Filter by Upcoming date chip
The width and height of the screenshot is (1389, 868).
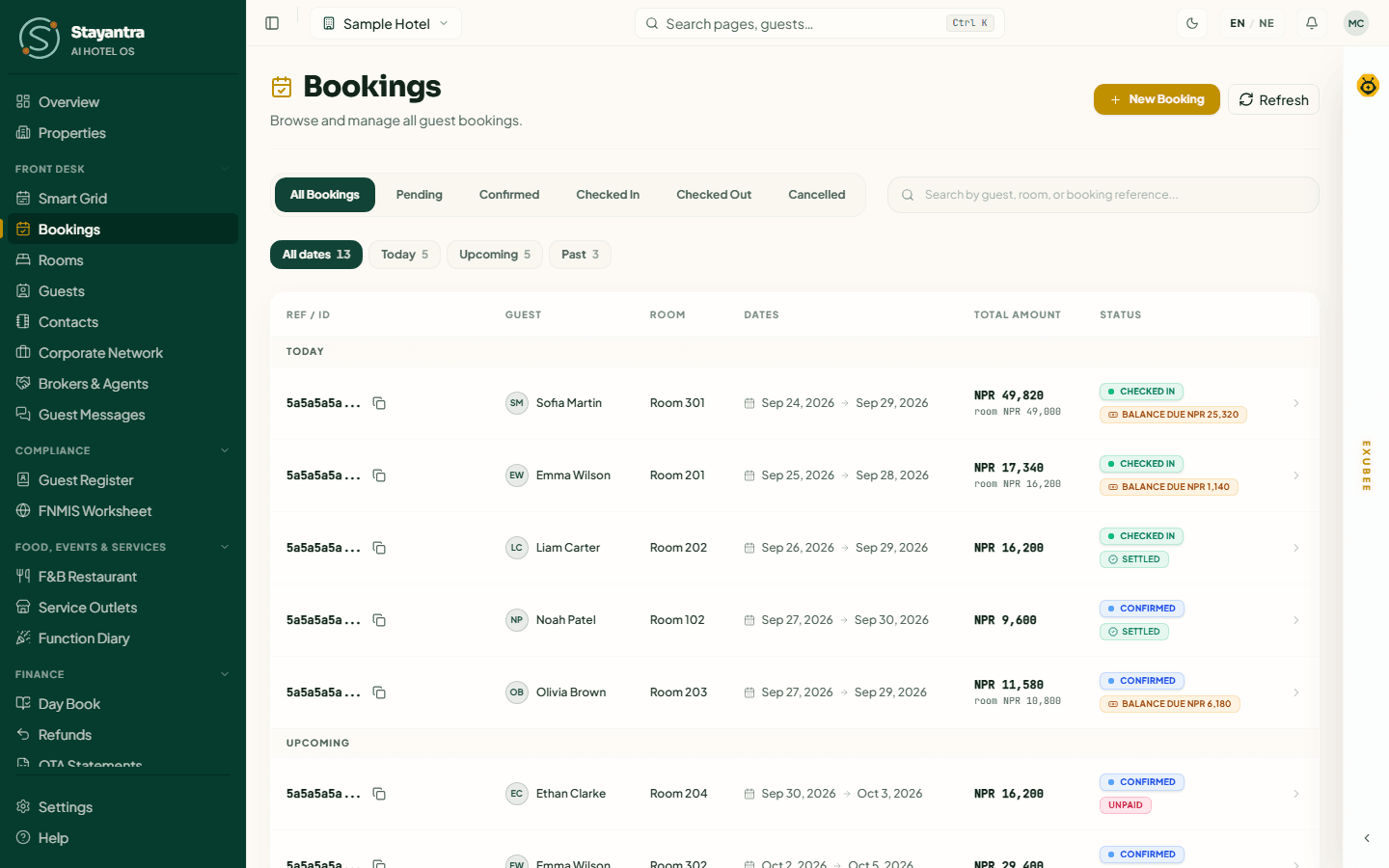point(495,255)
